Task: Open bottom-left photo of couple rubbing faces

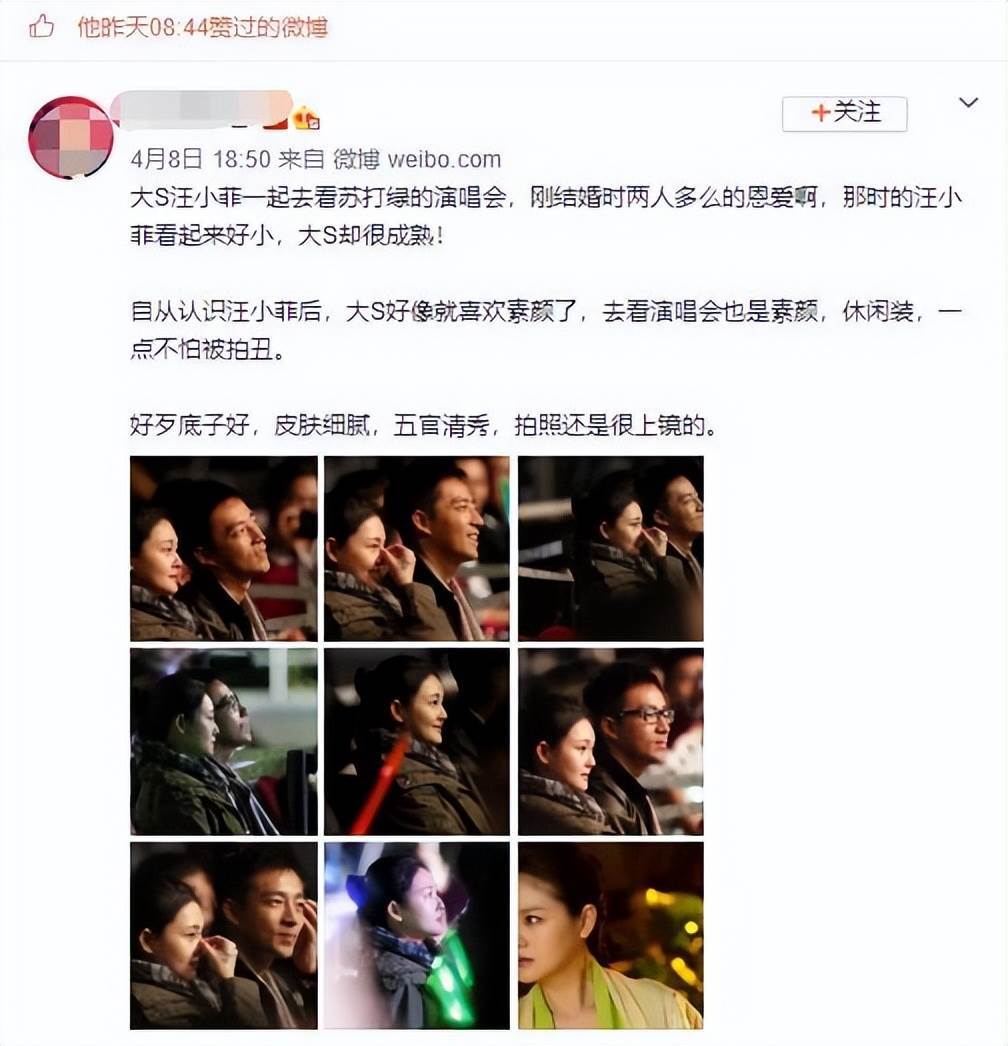Action: pyautogui.click(x=223, y=935)
